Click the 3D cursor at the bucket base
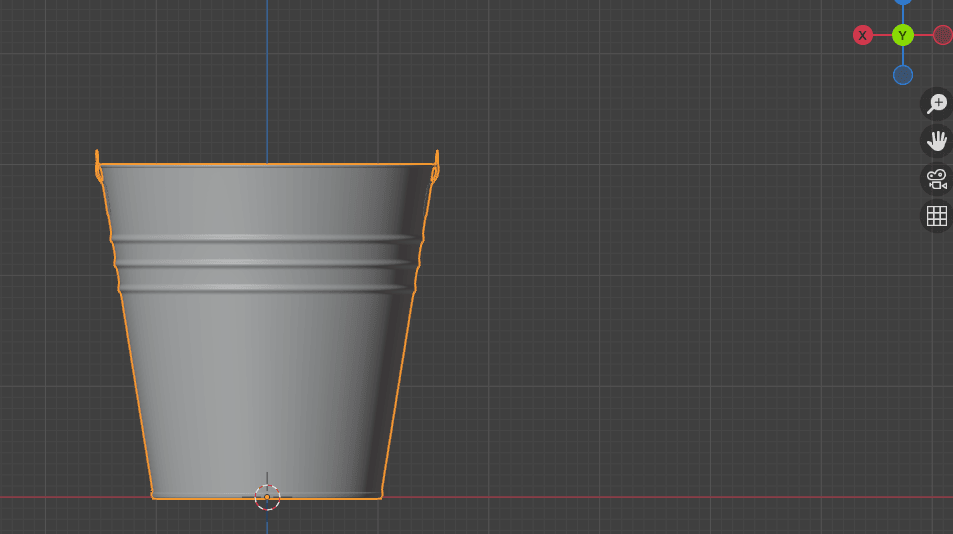Image resolution: width=953 pixels, height=534 pixels. click(x=267, y=497)
